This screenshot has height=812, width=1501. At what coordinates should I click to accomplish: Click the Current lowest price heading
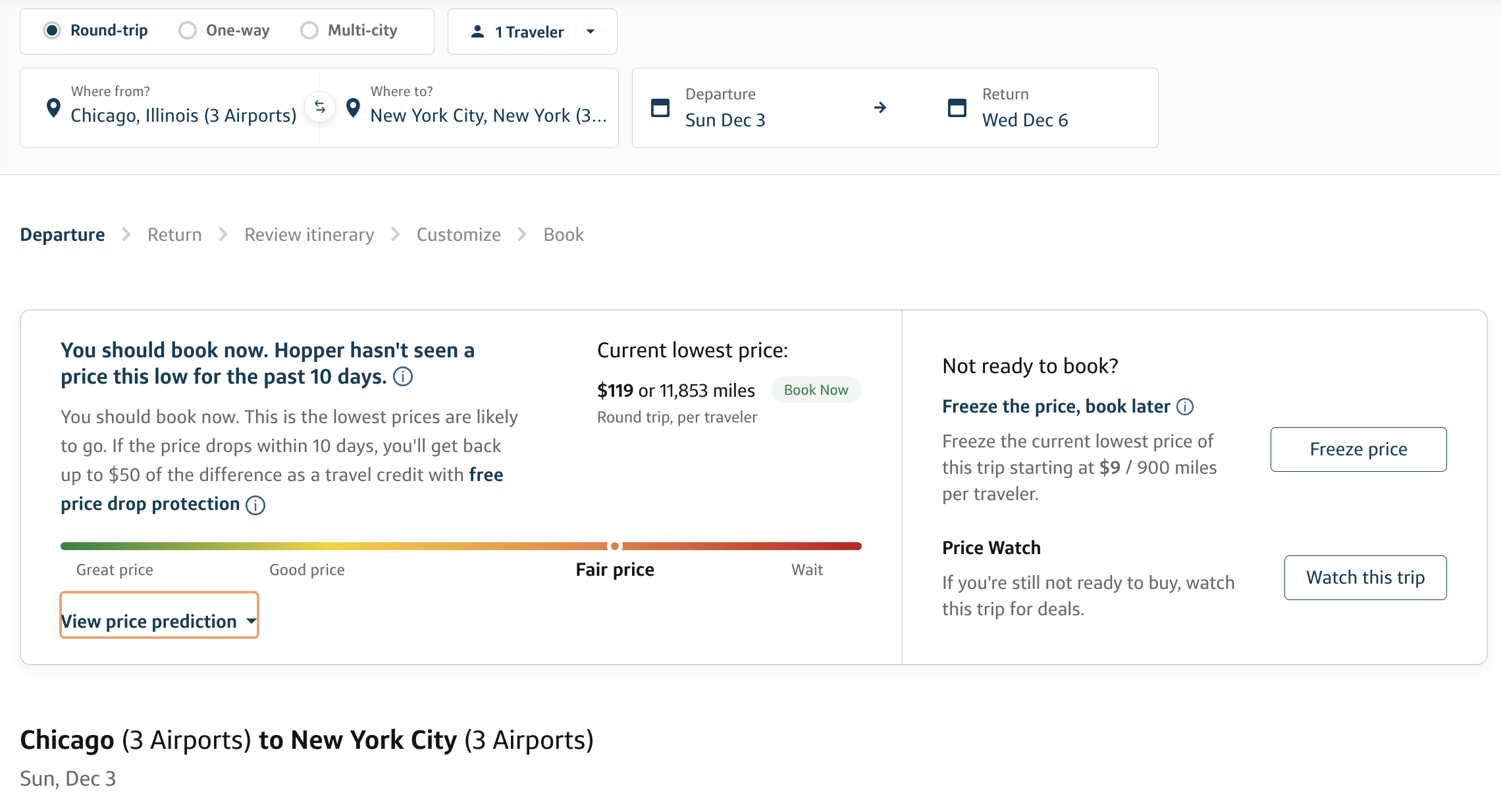693,351
